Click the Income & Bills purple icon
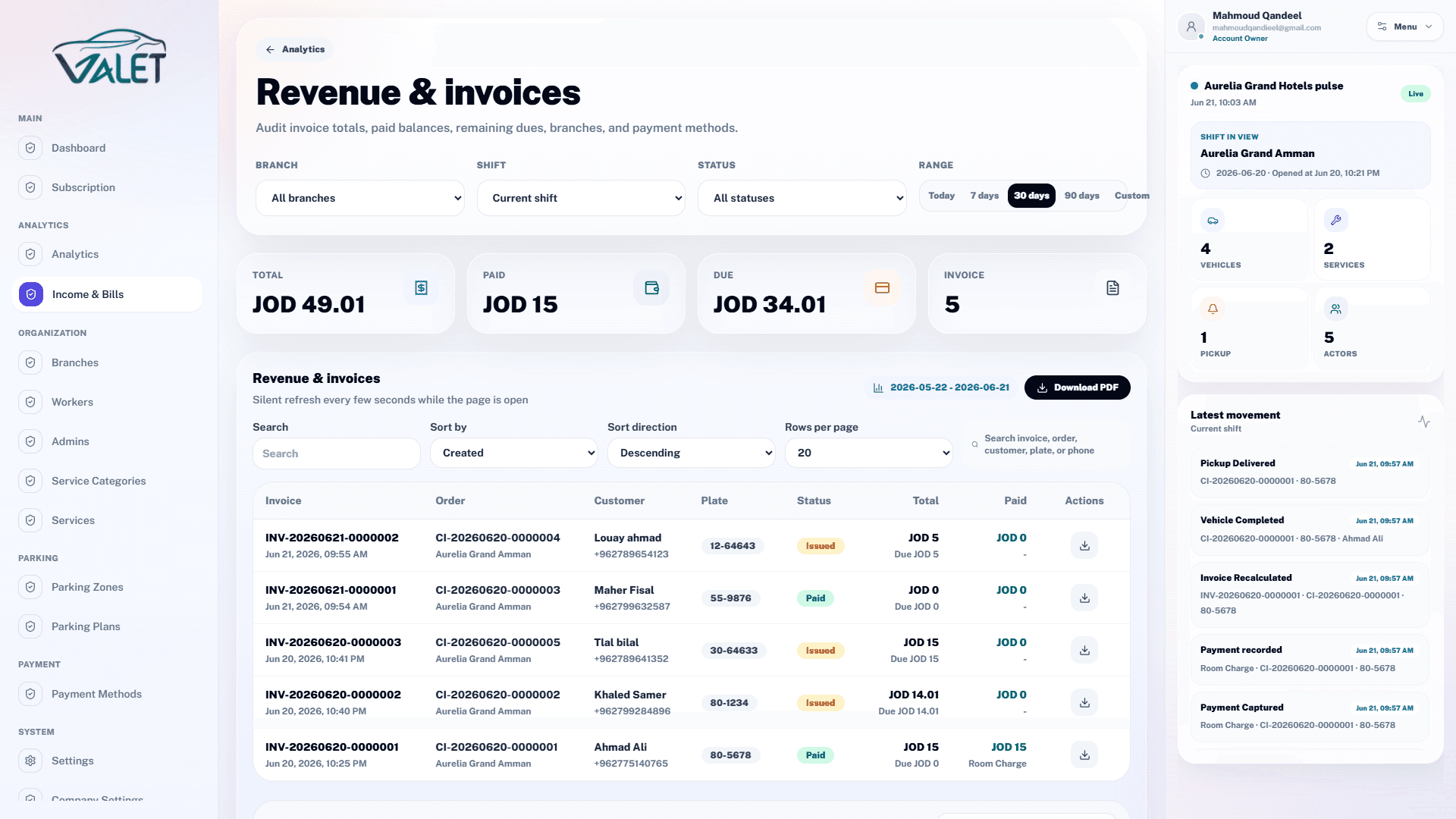 [x=31, y=294]
